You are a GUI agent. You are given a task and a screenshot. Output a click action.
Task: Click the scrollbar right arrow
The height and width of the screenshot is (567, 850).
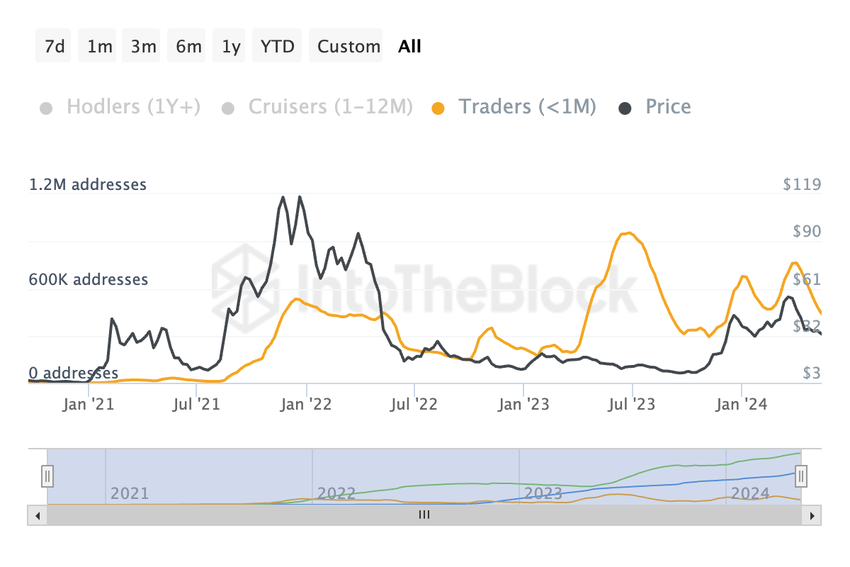click(x=812, y=516)
